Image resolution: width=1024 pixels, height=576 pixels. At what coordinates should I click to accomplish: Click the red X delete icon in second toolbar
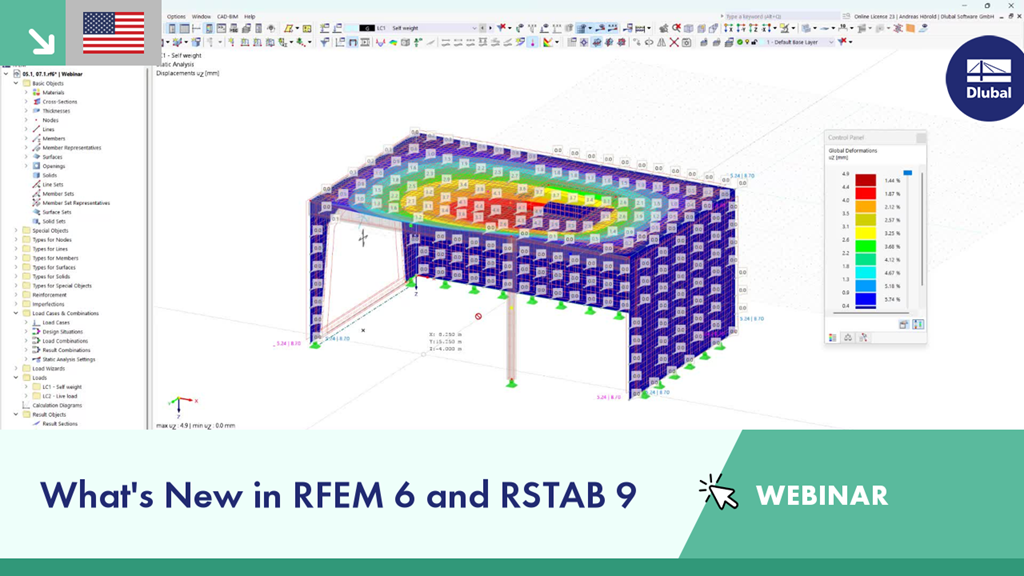(674, 42)
